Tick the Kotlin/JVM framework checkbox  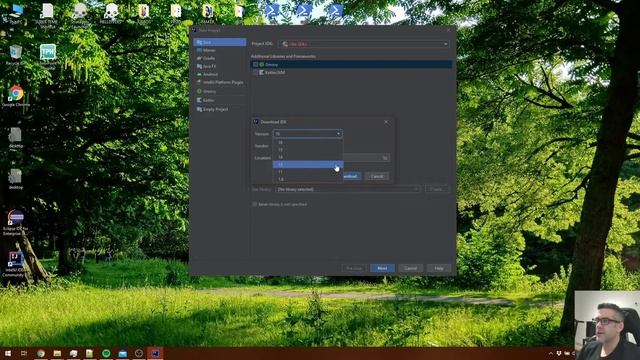pyautogui.click(x=256, y=72)
